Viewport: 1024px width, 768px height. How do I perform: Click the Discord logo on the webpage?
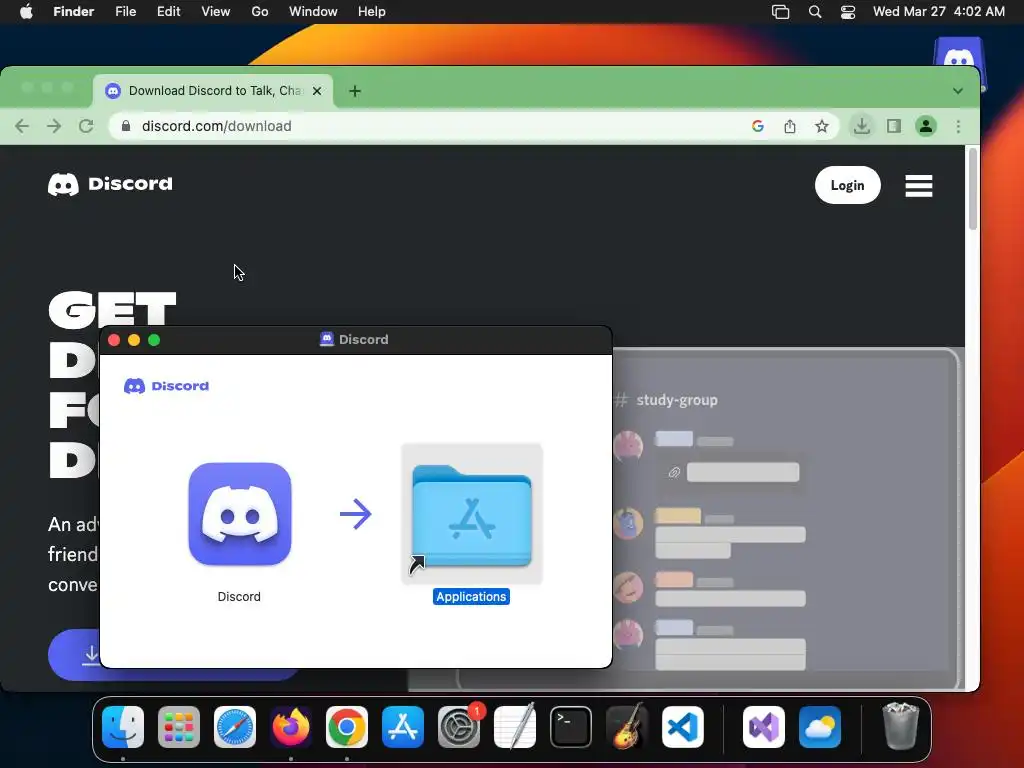pos(110,184)
